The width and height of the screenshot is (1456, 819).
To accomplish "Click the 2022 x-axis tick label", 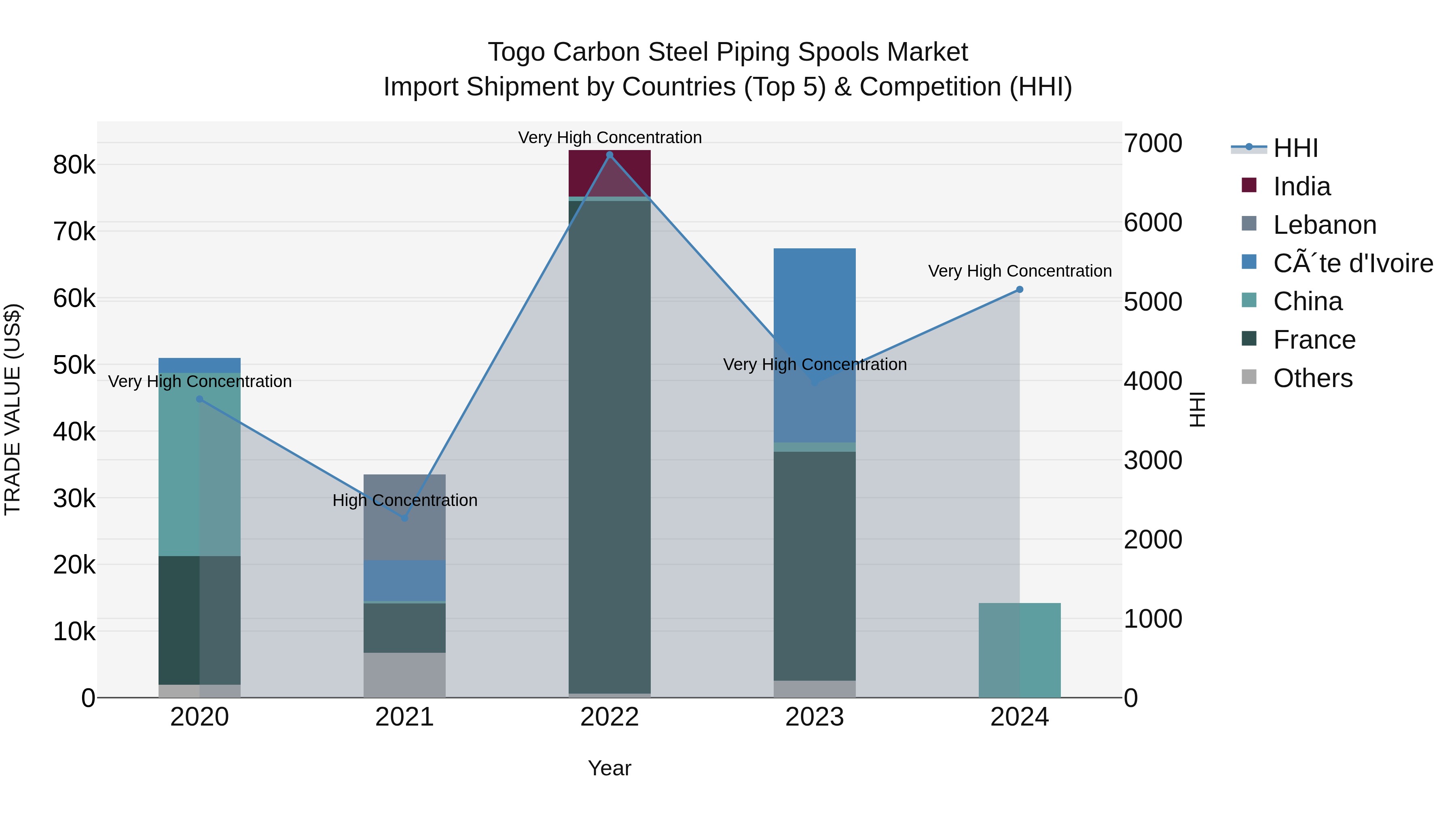I will point(609,717).
